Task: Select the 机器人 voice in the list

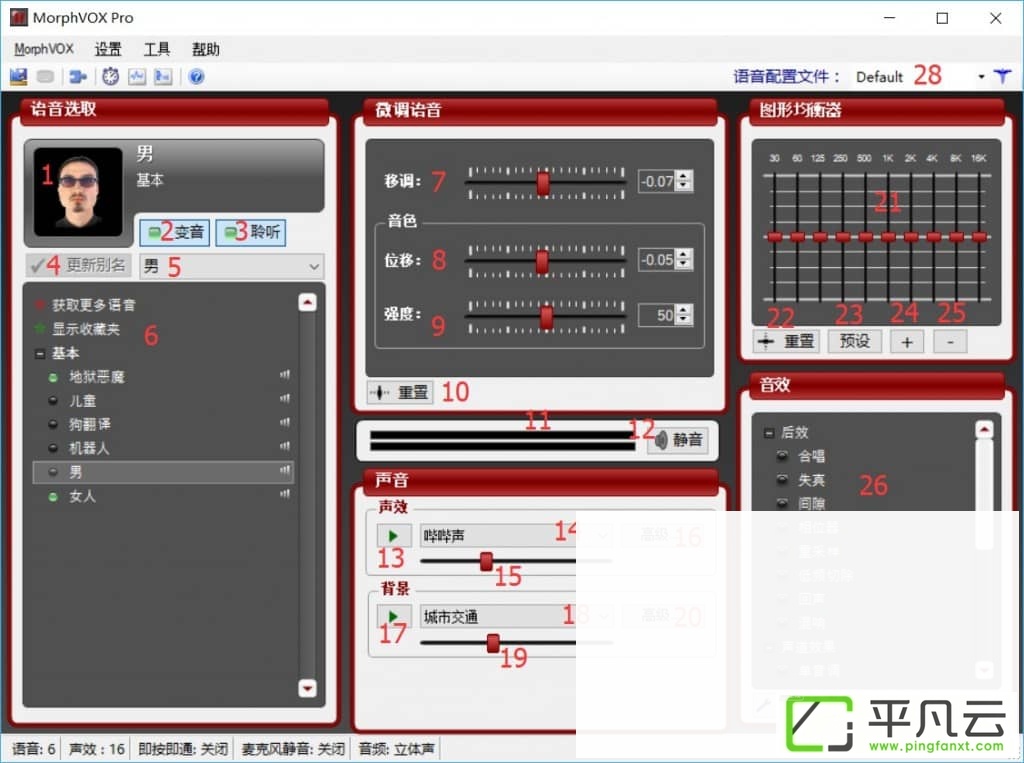Action: tap(163, 448)
